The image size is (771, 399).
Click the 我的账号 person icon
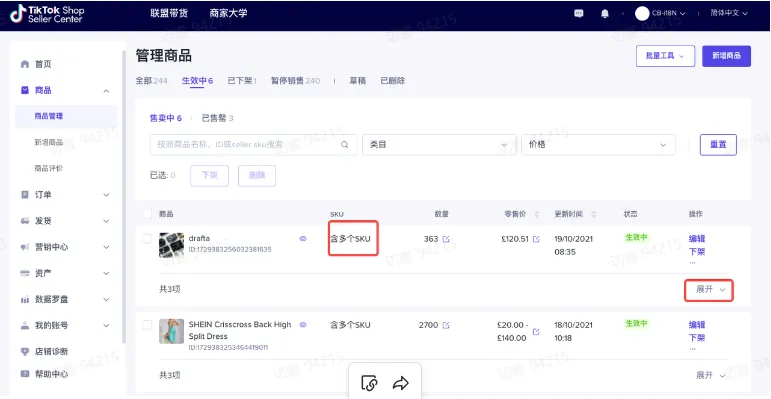tap(25, 325)
